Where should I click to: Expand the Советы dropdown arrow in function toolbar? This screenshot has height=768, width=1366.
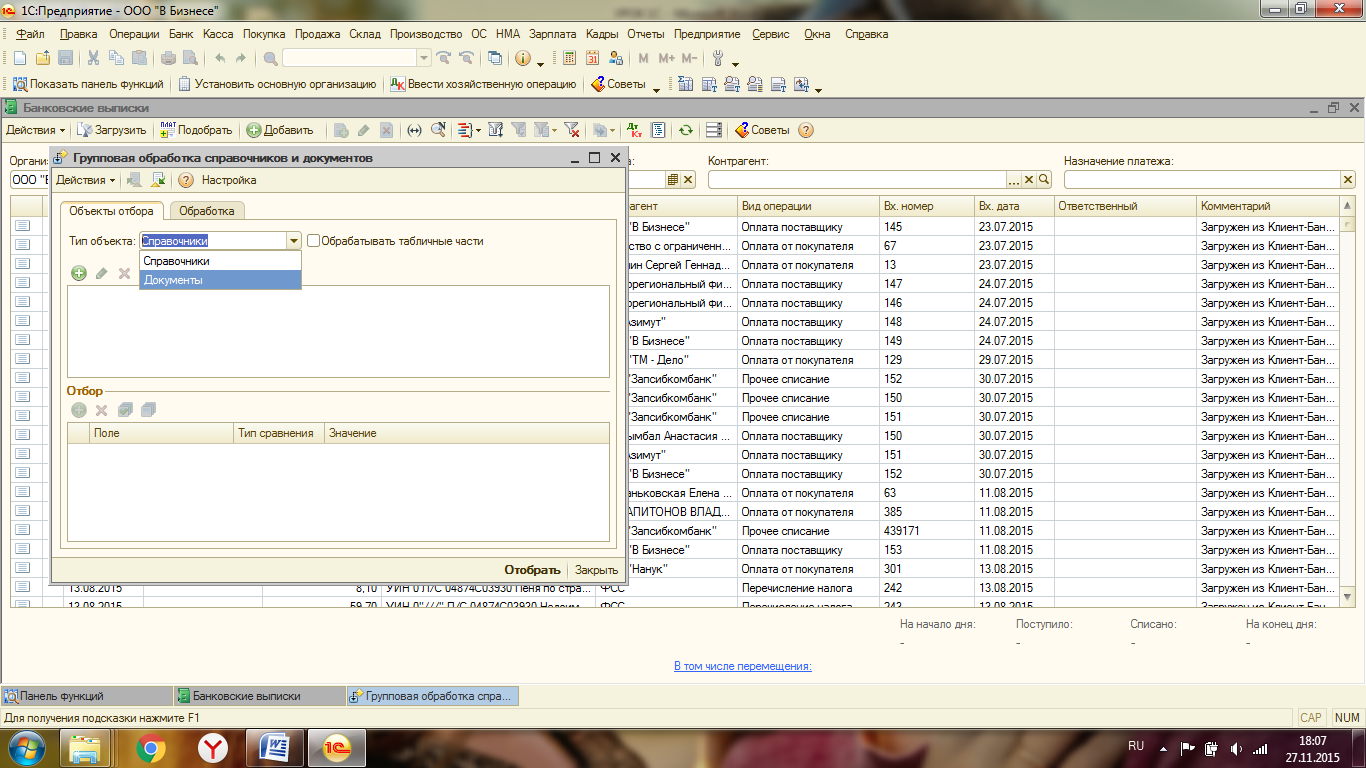pos(656,88)
